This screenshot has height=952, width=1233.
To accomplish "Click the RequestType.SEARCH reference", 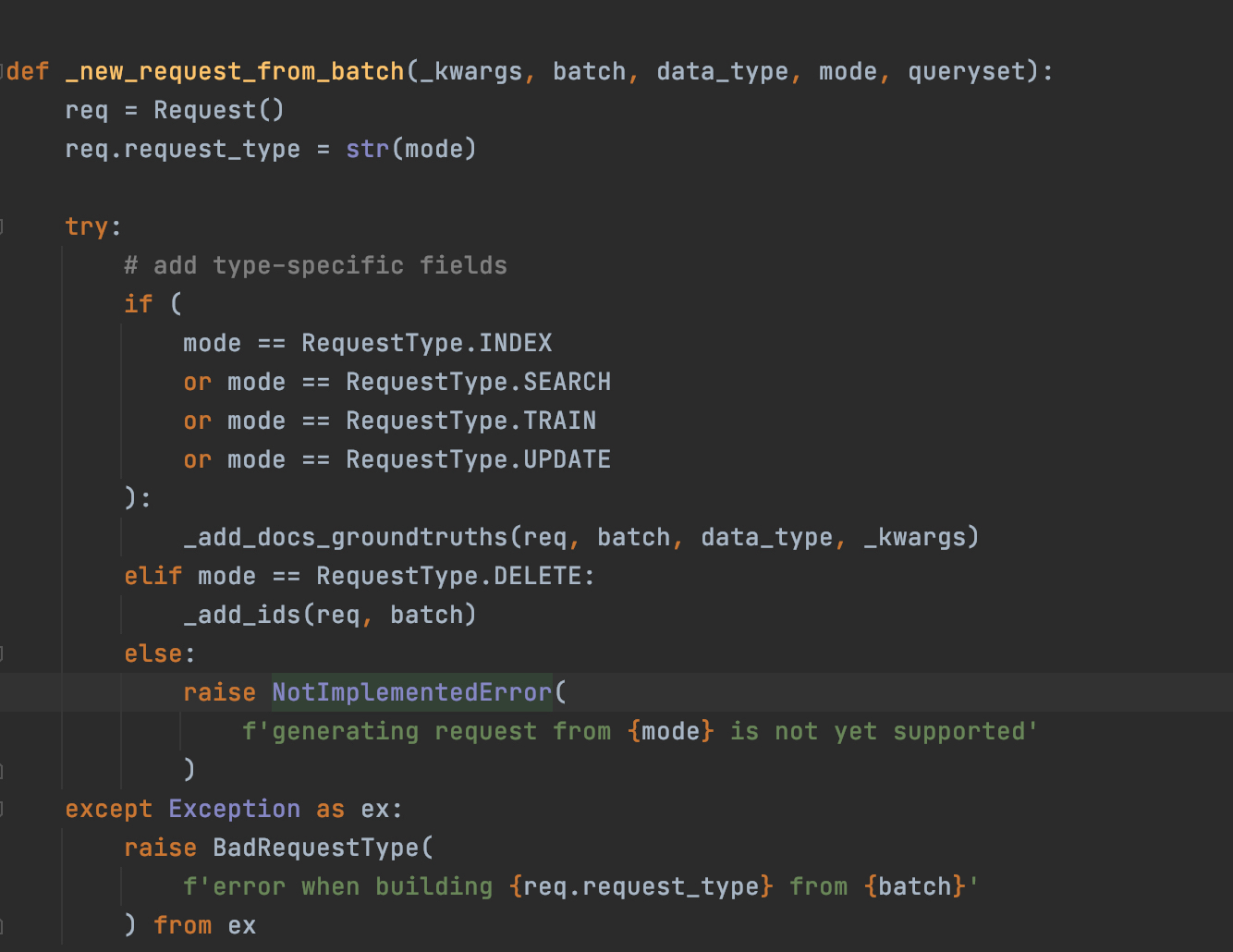I will (477, 381).
